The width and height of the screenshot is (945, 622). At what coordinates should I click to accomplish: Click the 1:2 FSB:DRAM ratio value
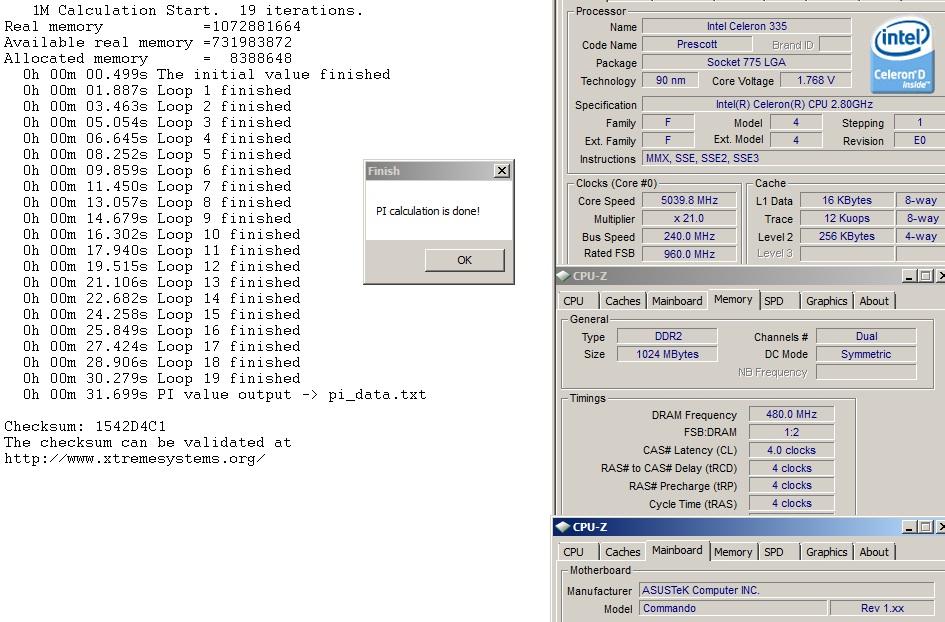pyautogui.click(x=791, y=432)
